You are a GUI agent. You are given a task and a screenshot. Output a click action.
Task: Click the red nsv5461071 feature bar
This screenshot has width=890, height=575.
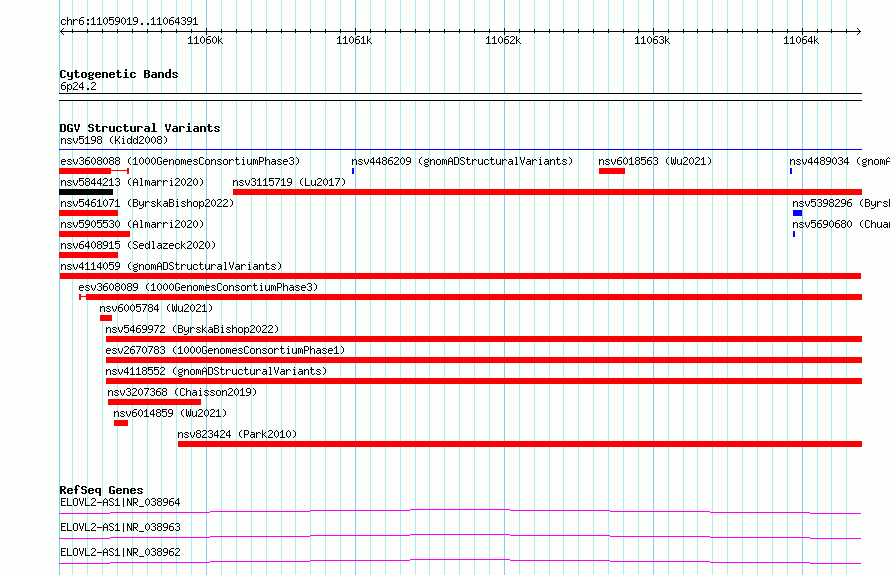89,213
